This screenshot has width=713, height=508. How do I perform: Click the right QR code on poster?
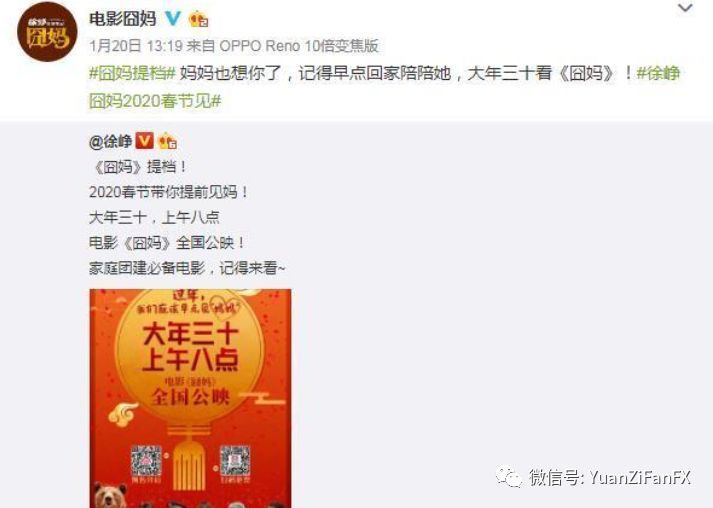pos(235,461)
